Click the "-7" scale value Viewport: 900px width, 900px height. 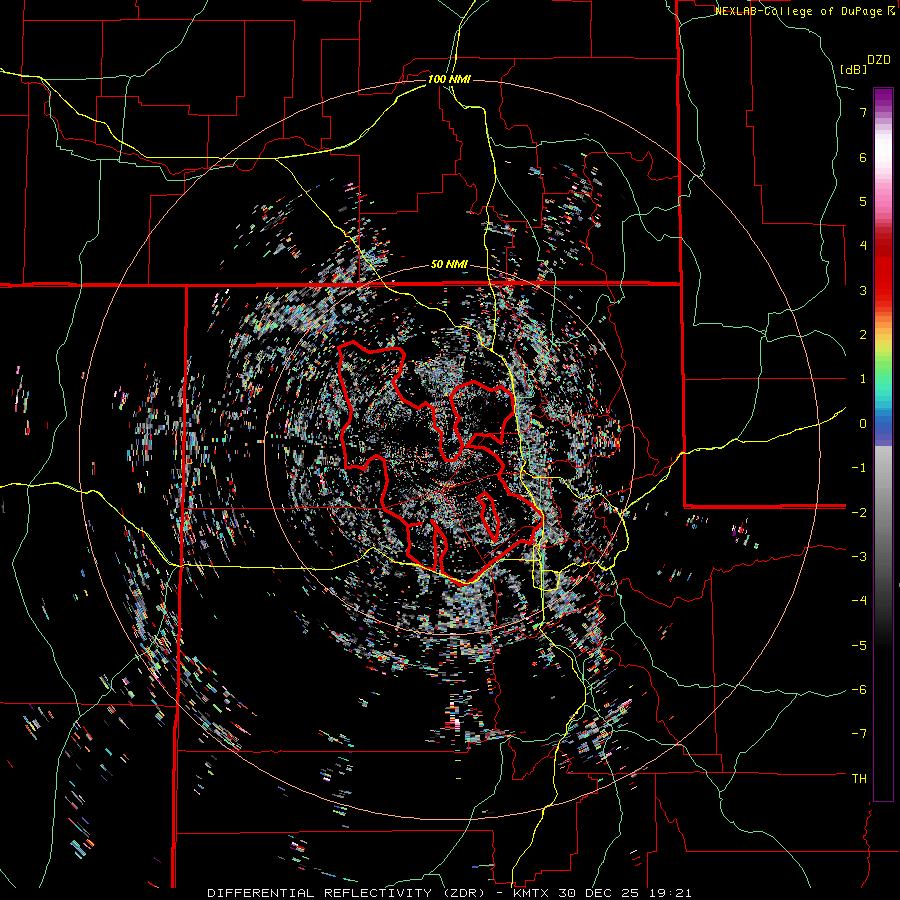coord(859,734)
